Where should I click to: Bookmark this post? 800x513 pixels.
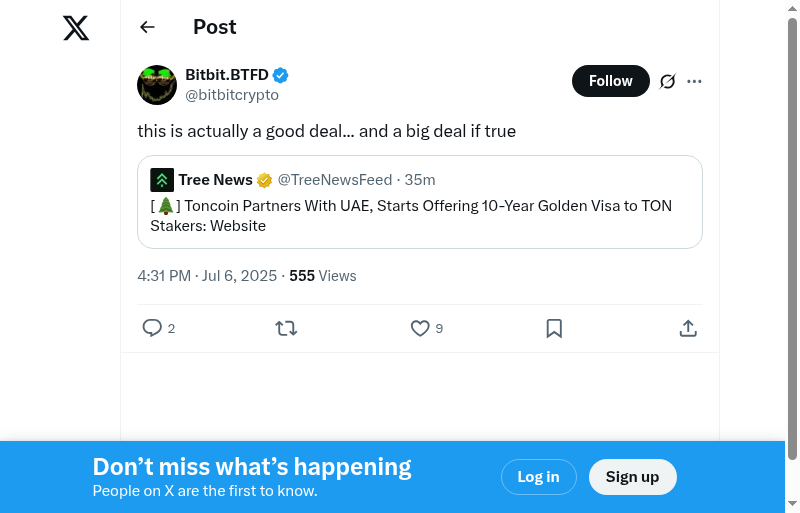coord(554,328)
